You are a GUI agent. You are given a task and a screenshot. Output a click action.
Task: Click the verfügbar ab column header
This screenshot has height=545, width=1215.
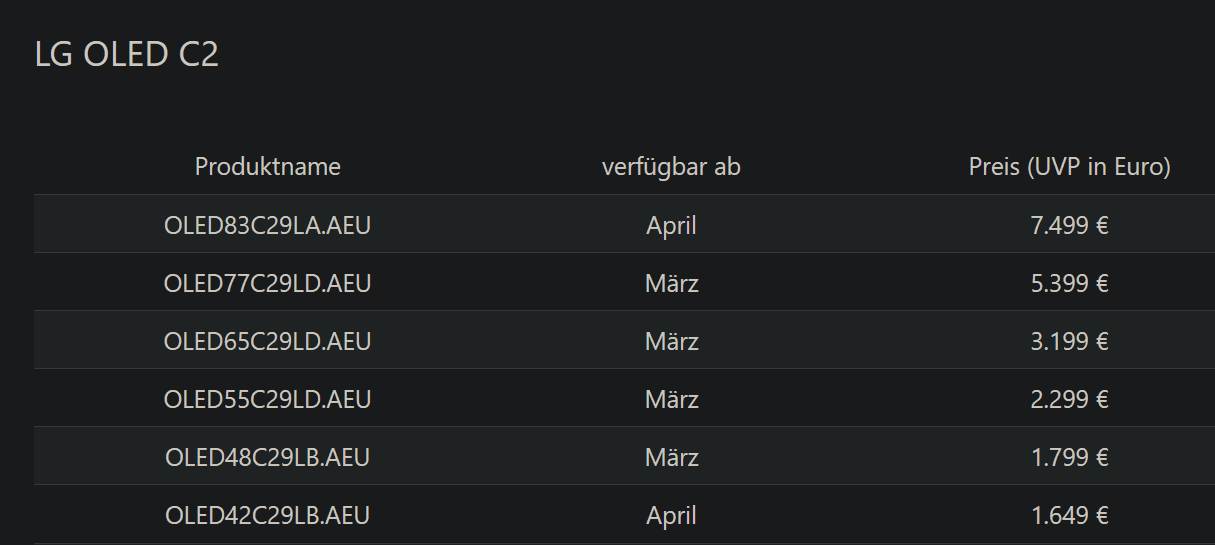coord(671,167)
